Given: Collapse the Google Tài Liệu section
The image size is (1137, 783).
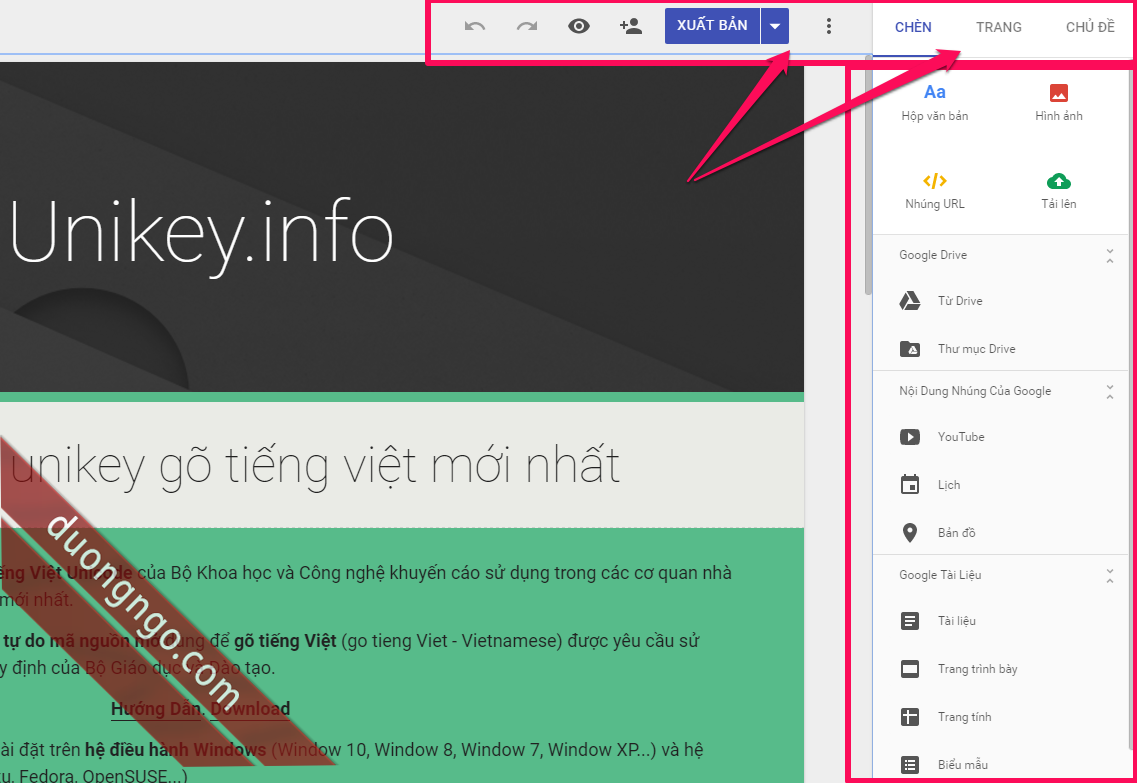Looking at the screenshot, I should [x=1109, y=576].
